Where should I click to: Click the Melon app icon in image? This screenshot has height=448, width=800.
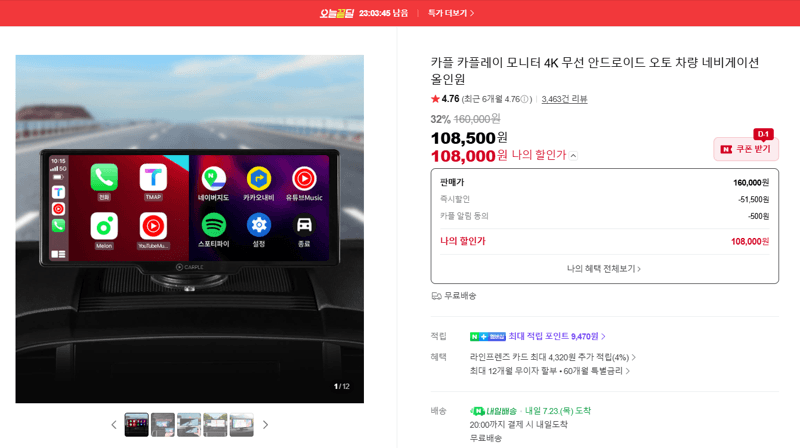pos(104,226)
